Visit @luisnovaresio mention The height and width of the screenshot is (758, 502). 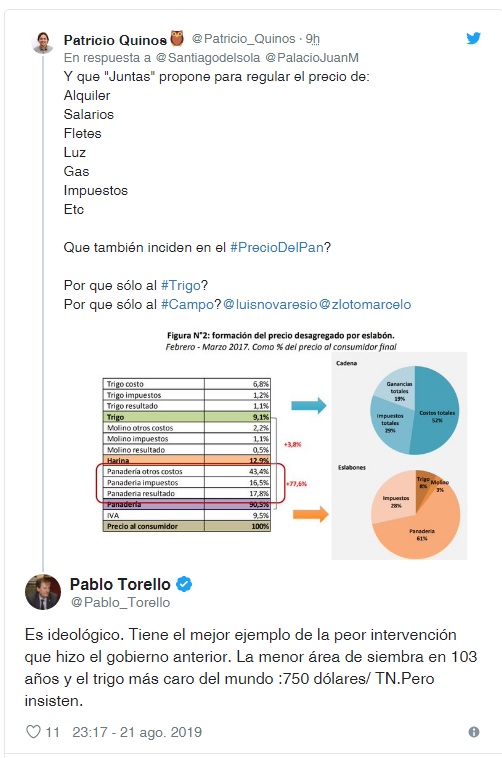[x=270, y=305]
